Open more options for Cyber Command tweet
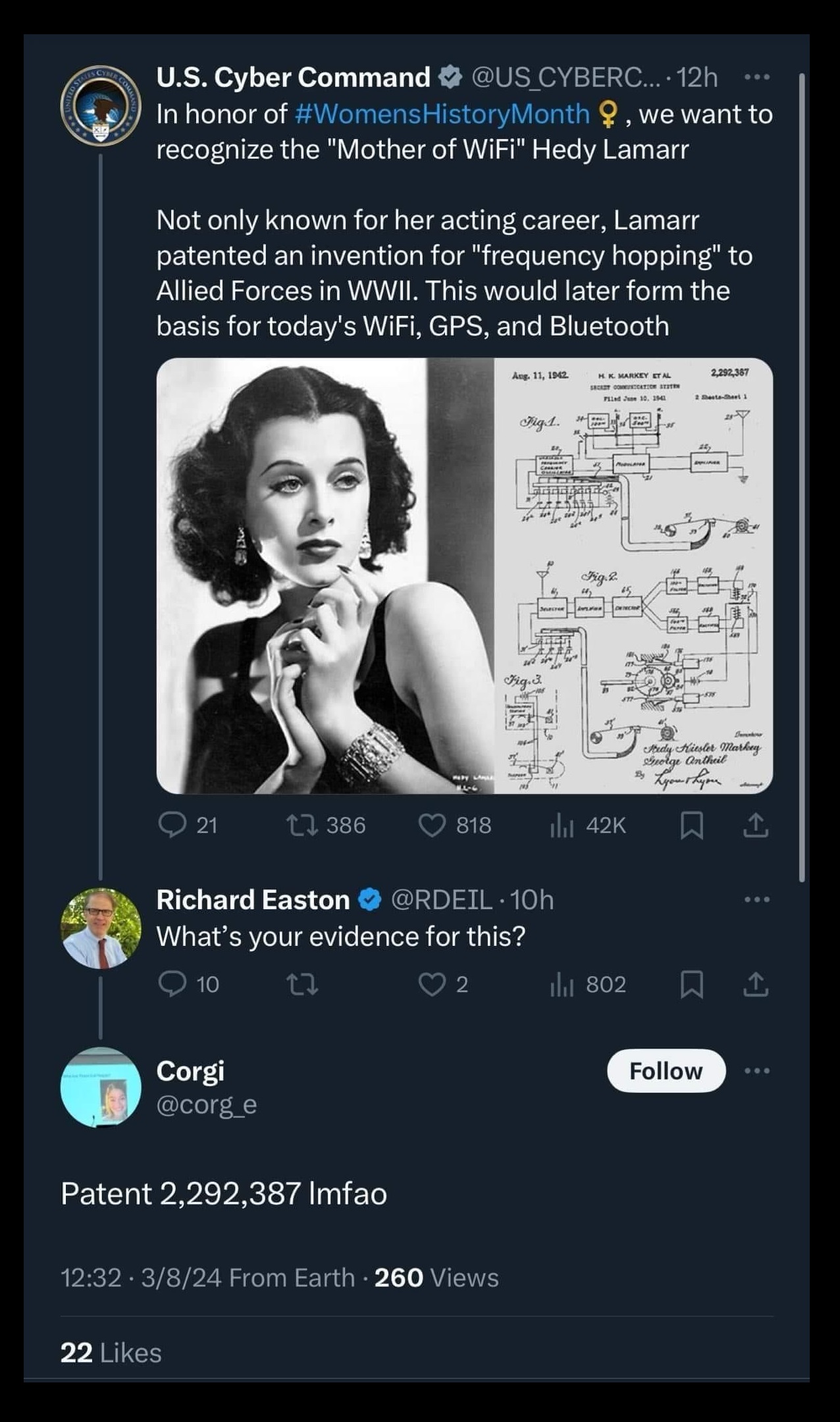Image resolution: width=840 pixels, height=1422 pixels. 756,78
